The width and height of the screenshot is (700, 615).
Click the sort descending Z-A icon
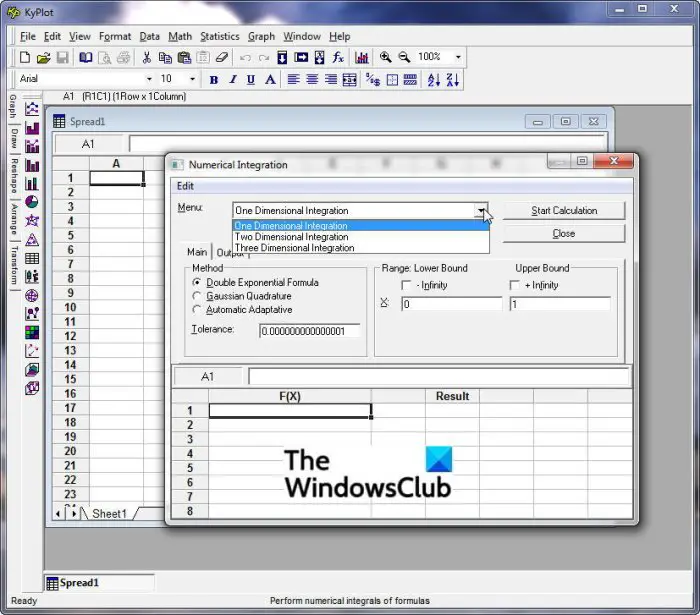(x=453, y=80)
